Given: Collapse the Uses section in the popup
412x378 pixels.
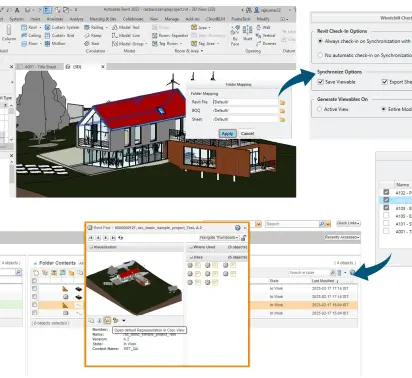Looking at the screenshot, I should coord(191,257).
